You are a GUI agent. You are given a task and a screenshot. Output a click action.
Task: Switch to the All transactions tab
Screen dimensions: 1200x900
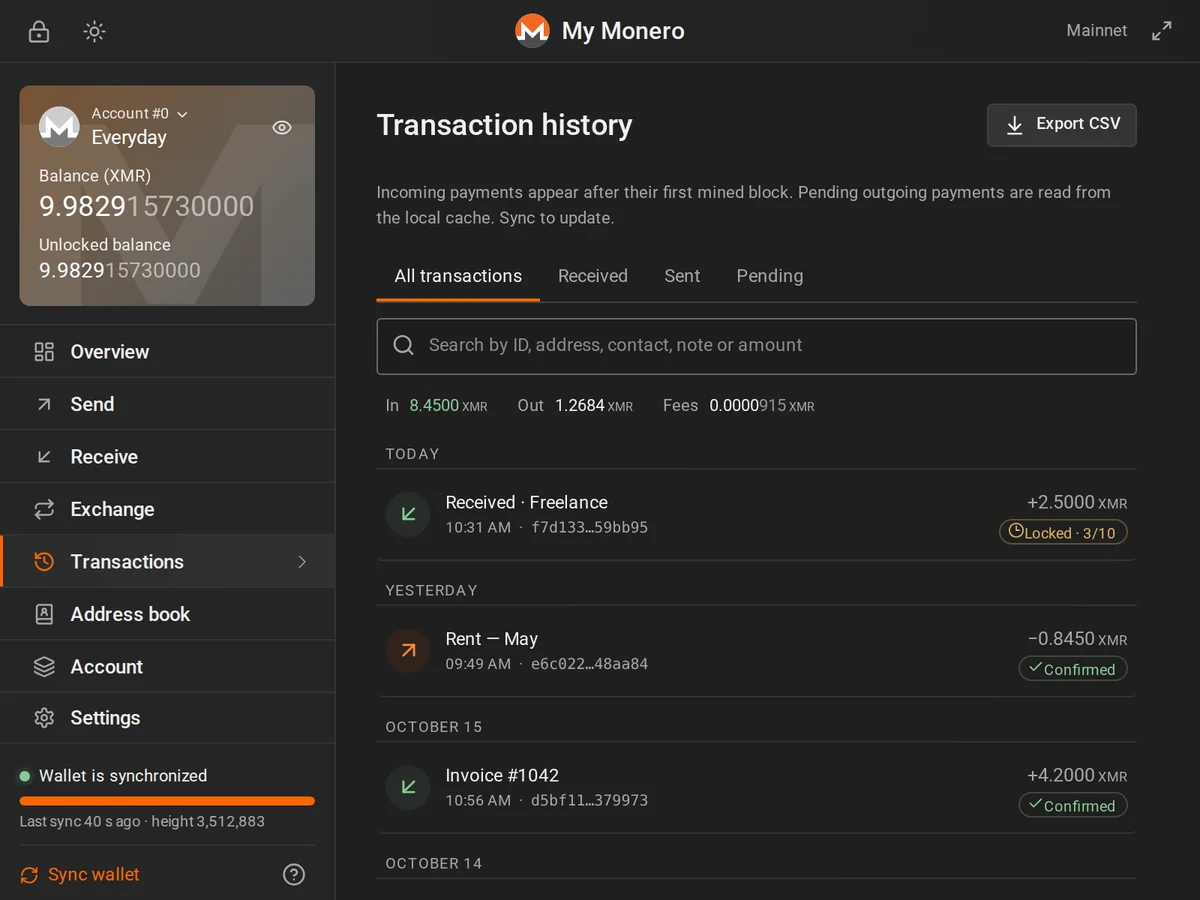coord(458,276)
